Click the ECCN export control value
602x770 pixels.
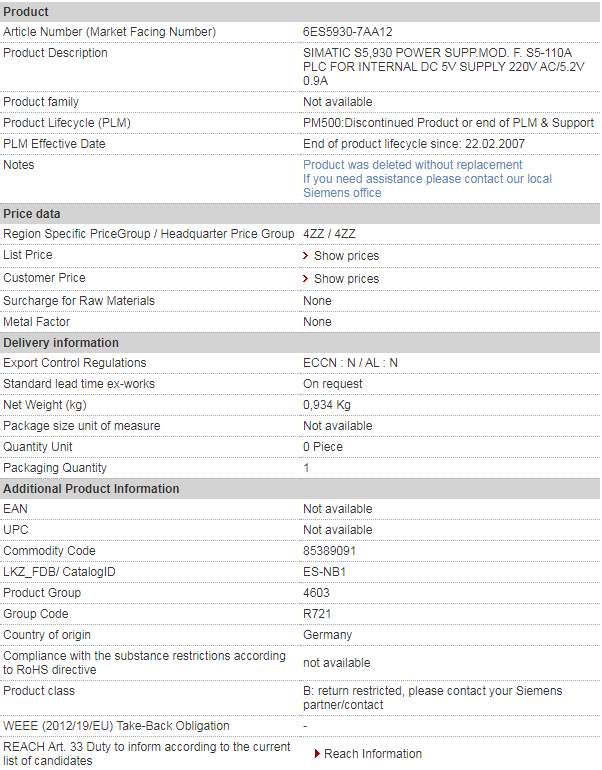350,363
